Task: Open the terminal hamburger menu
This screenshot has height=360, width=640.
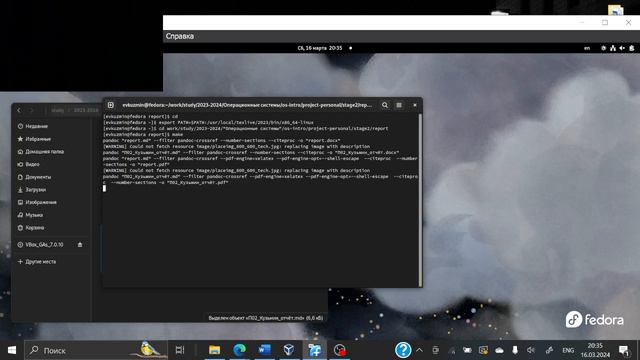Action: (x=399, y=105)
